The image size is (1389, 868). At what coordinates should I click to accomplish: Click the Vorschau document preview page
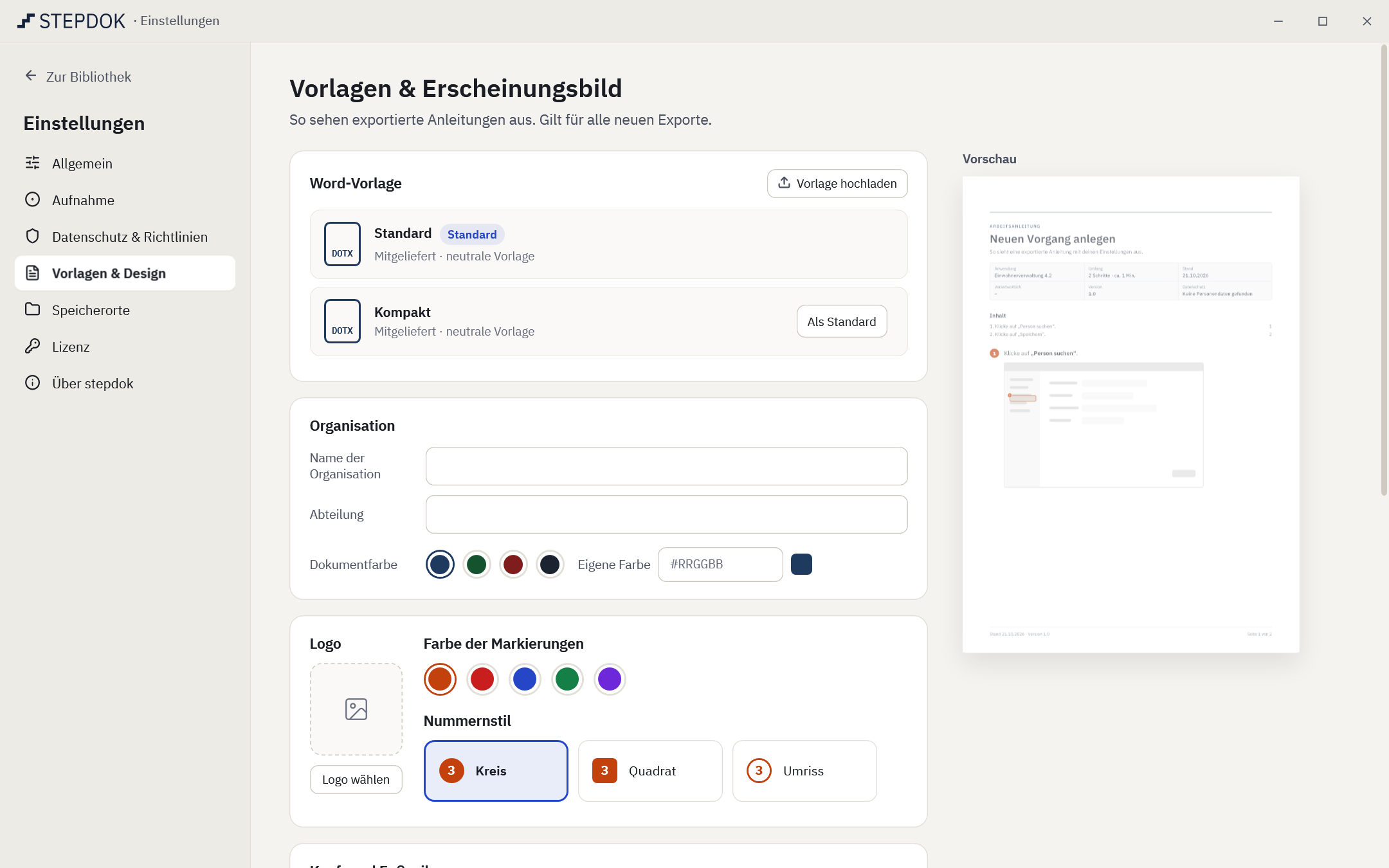(1130, 415)
